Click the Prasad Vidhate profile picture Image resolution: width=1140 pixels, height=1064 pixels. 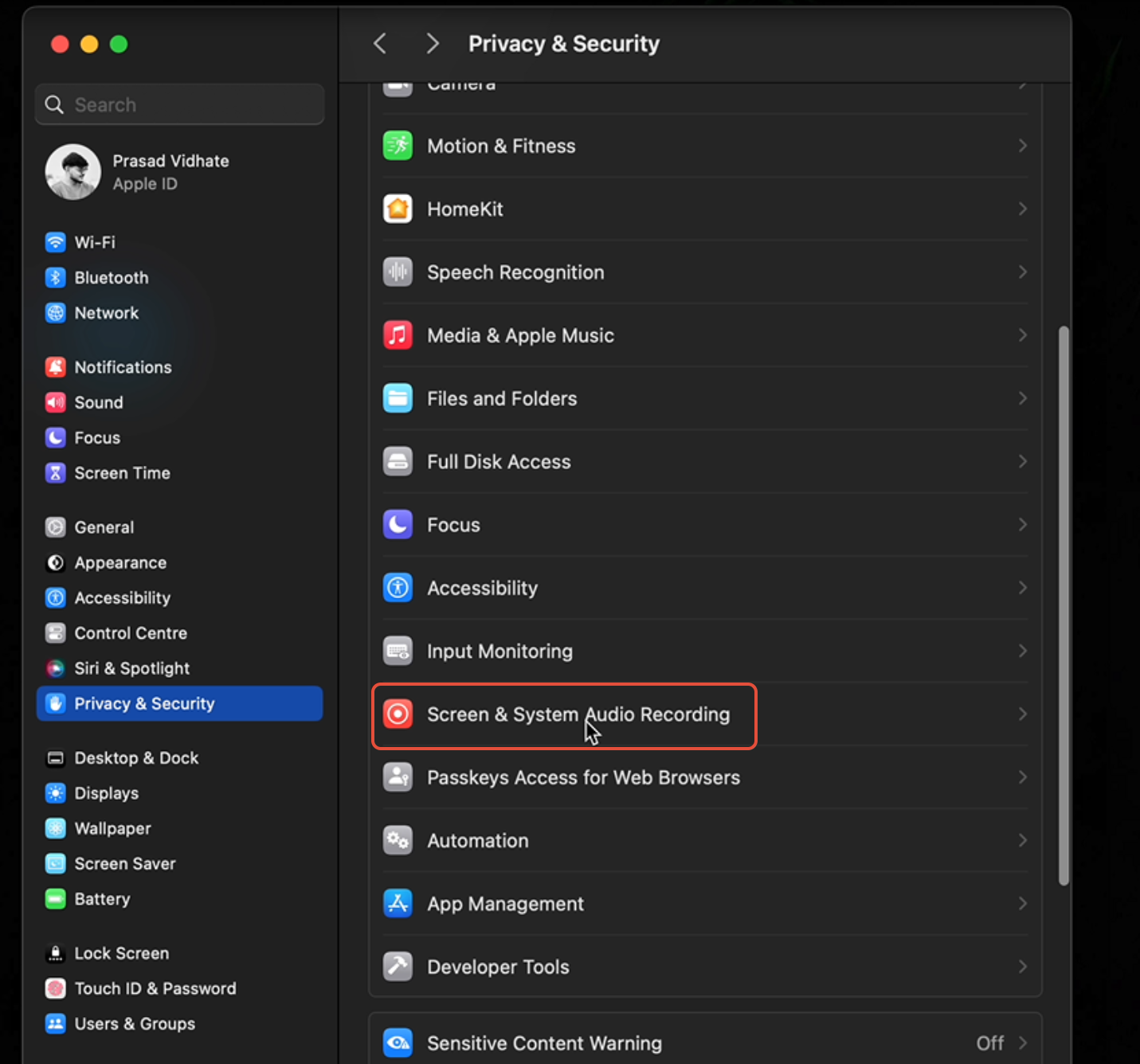[x=73, y=172]
